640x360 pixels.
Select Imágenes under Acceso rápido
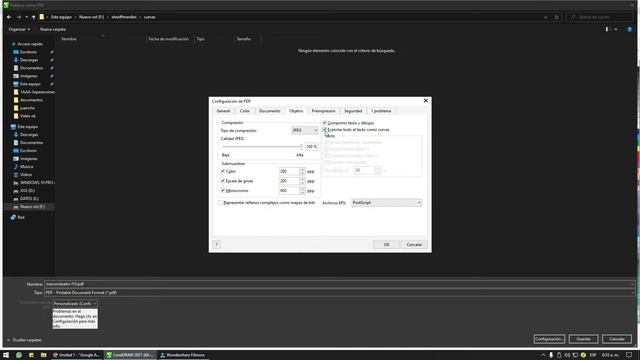coord(29,76)
